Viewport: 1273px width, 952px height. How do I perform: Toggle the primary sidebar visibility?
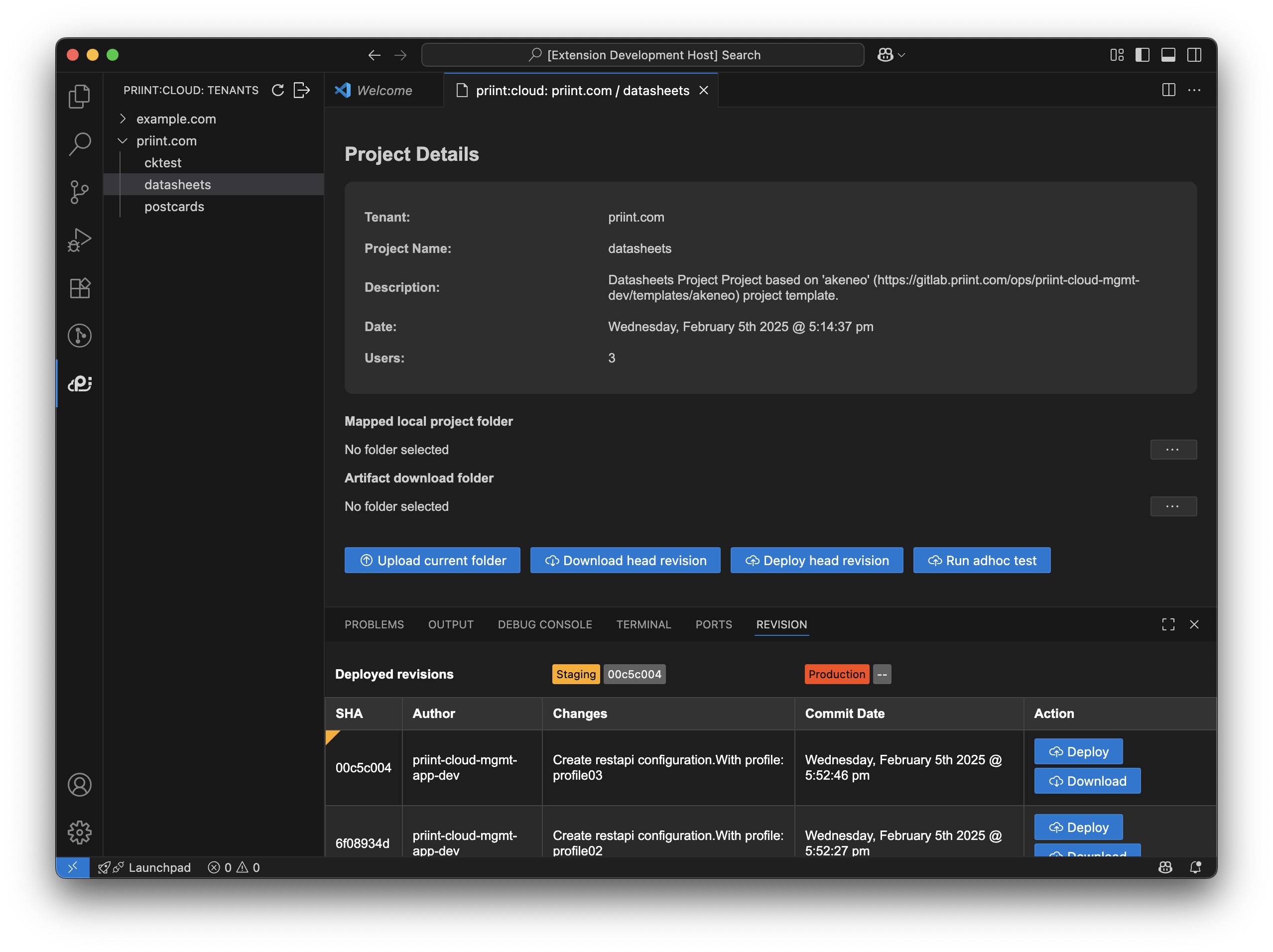pos(1143,55)
